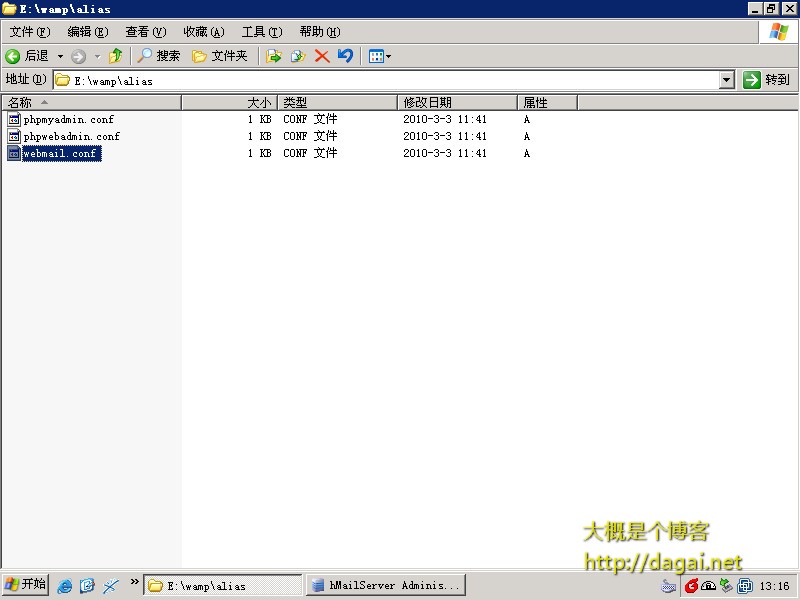Click the Undo toolbar icon
Viewport: 800px width, 600px height.
pyautogui.click(x=345, y=56)
